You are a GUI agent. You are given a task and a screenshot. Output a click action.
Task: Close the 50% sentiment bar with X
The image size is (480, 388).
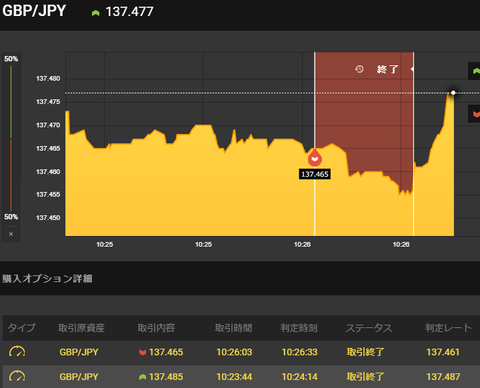coord(11,234)
